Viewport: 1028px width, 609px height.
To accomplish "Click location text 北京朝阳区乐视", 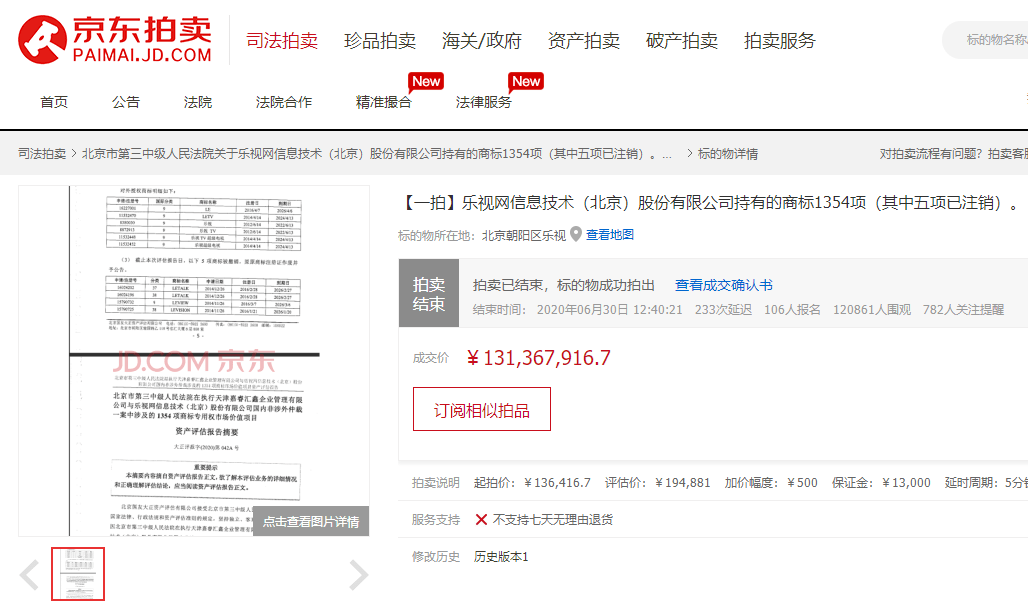I will (x=524, y=235).
